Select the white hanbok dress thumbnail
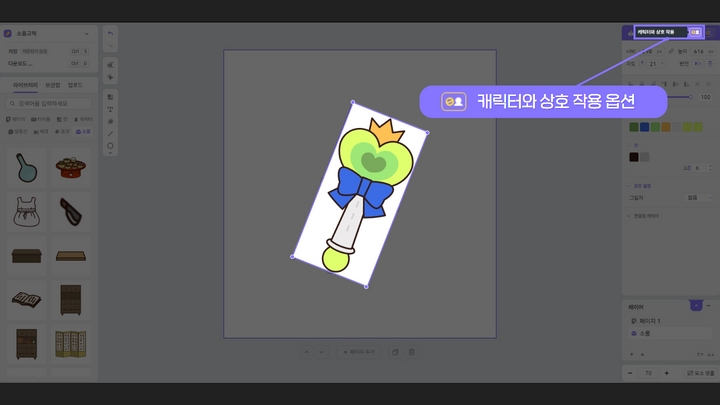The height and width of the screenshot is (405, 720). [27, 210]
